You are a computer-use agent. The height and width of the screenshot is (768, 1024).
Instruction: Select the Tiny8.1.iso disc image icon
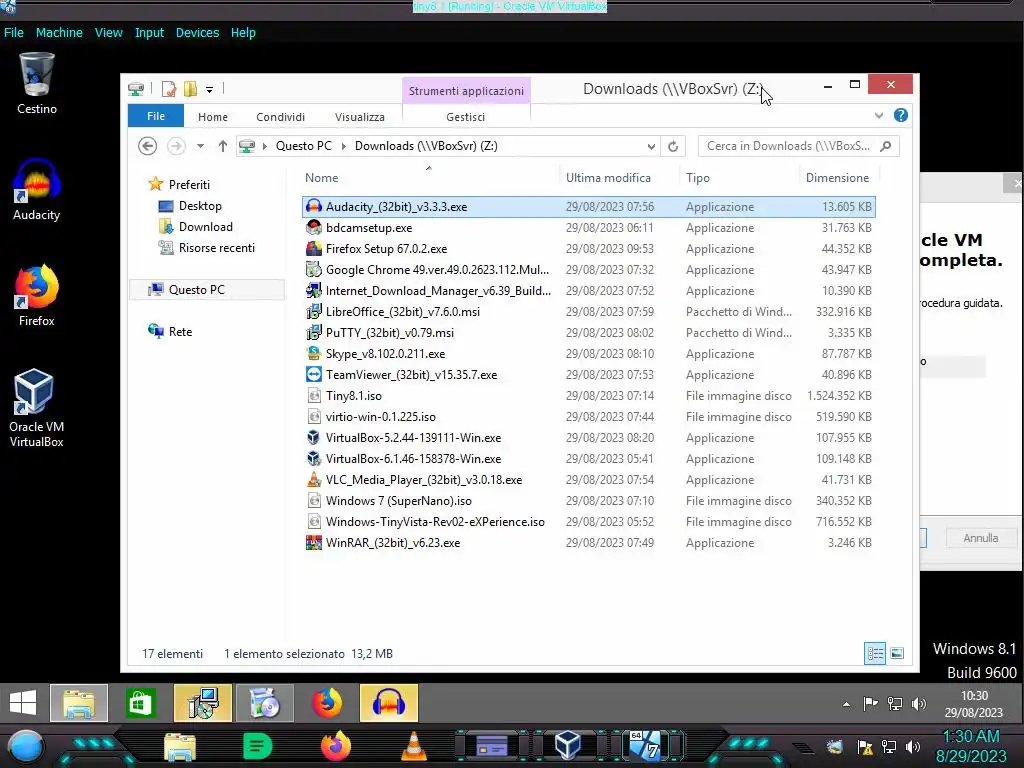[313, 395]
